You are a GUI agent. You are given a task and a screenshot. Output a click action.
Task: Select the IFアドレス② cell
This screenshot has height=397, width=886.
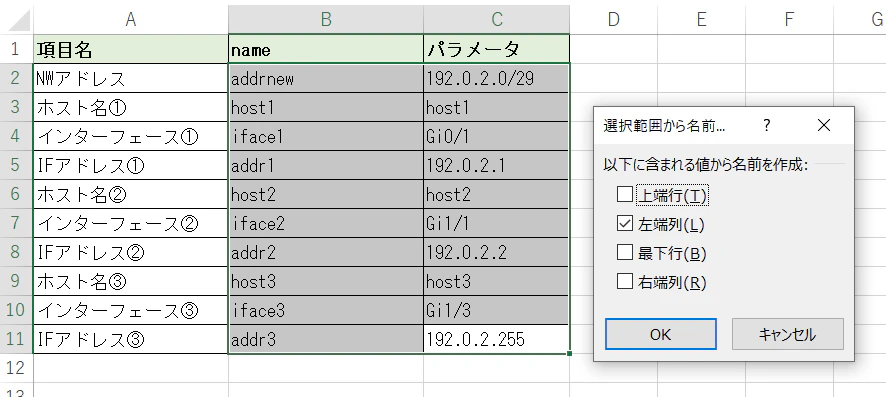pyautogui.click(x=131, y=252)
